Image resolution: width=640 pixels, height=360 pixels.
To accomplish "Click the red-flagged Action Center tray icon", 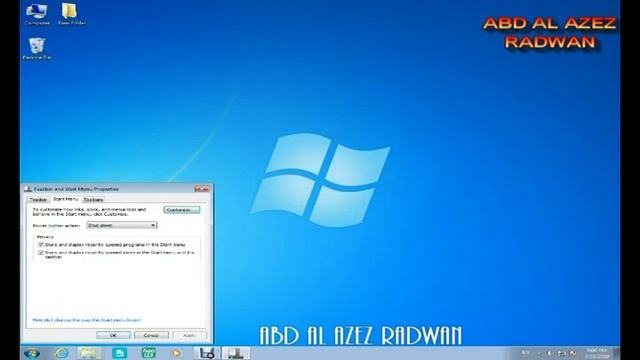I will 573,353.
